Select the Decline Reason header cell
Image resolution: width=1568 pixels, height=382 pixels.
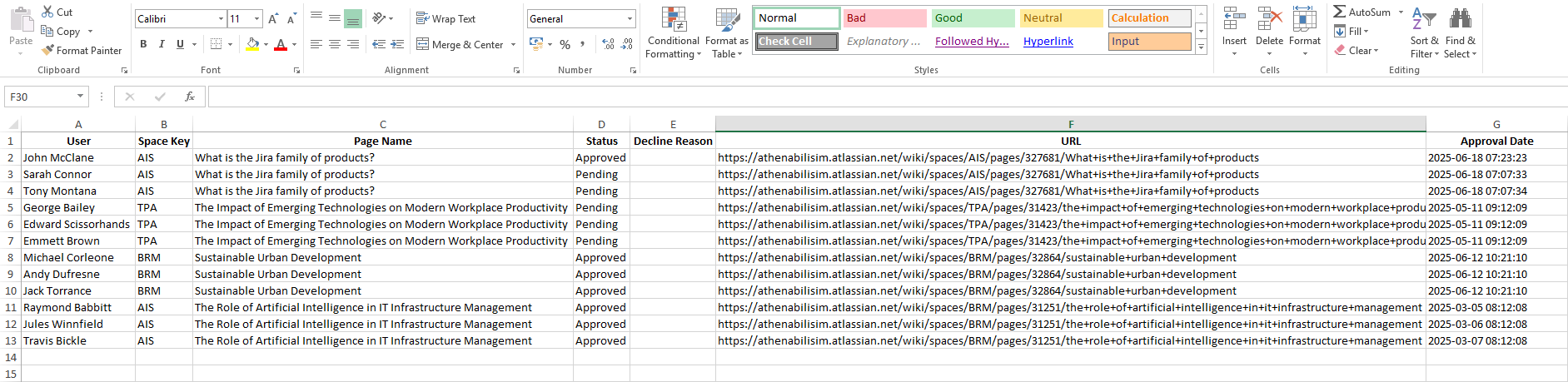(673, 141)
